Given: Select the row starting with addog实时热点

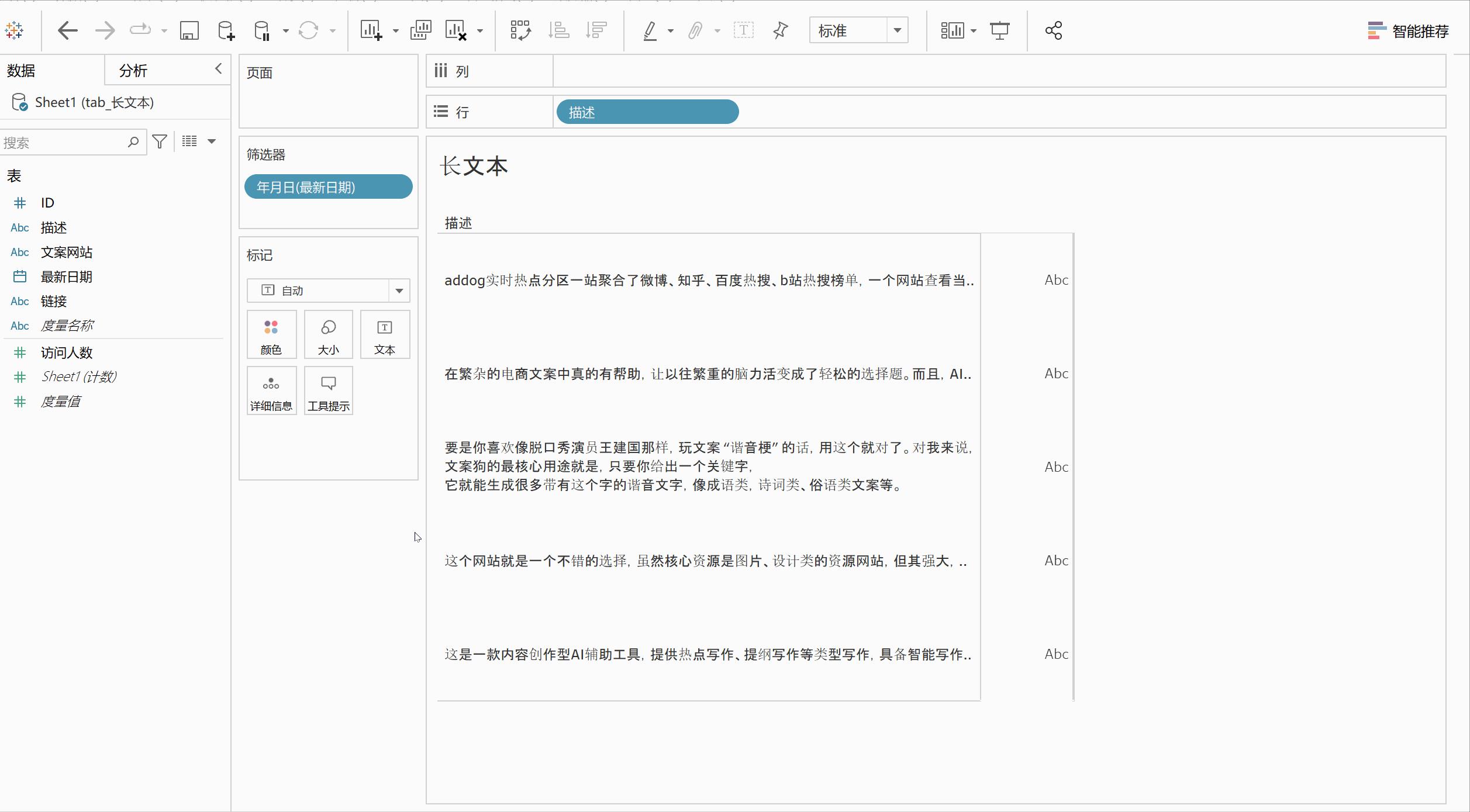Looking at the screenshot, I should (x=709, y=280).
